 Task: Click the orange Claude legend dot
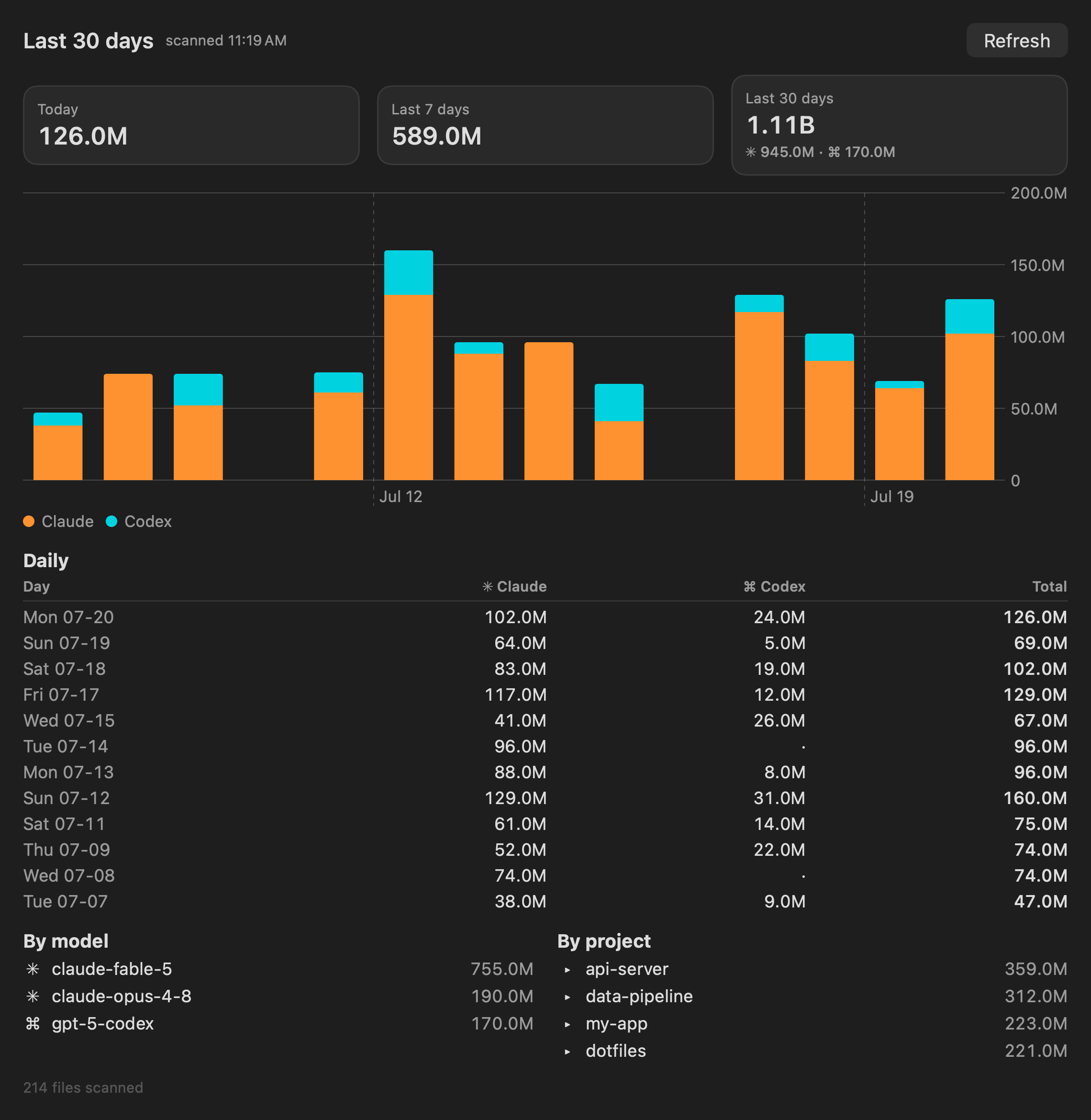[29, 521]
